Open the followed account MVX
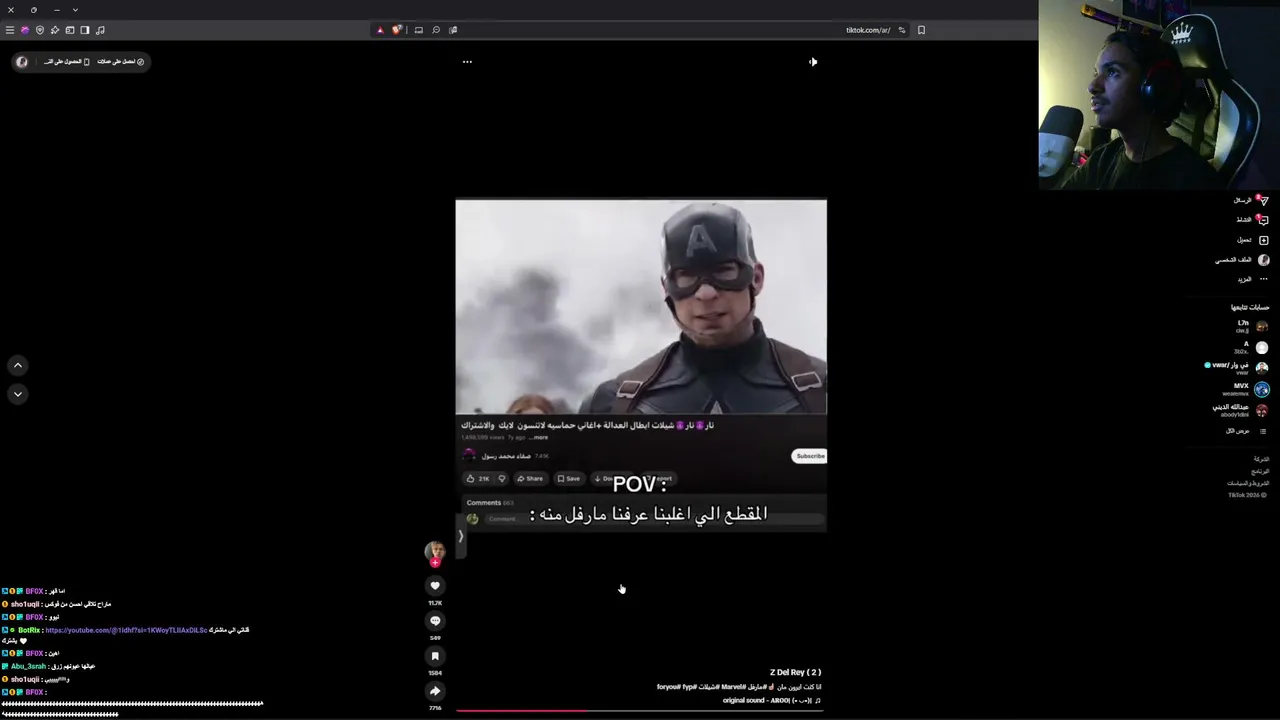This screenshot has width=1280, height=720. click(1246, 389)
